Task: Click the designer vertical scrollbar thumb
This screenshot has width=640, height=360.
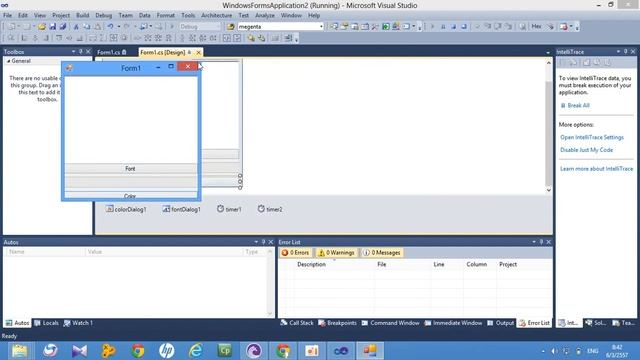Action: 549,133
